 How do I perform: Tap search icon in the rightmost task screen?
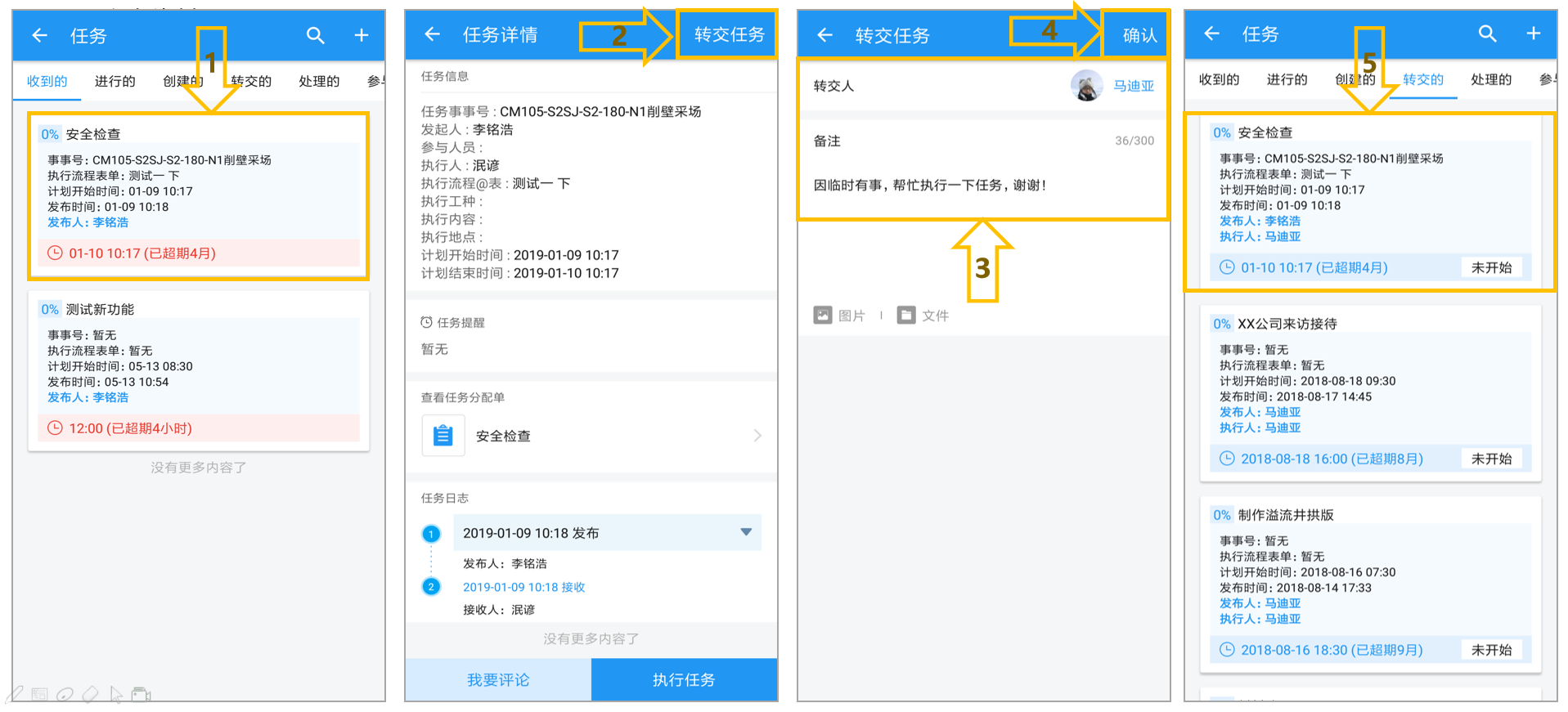point(1487,34)
